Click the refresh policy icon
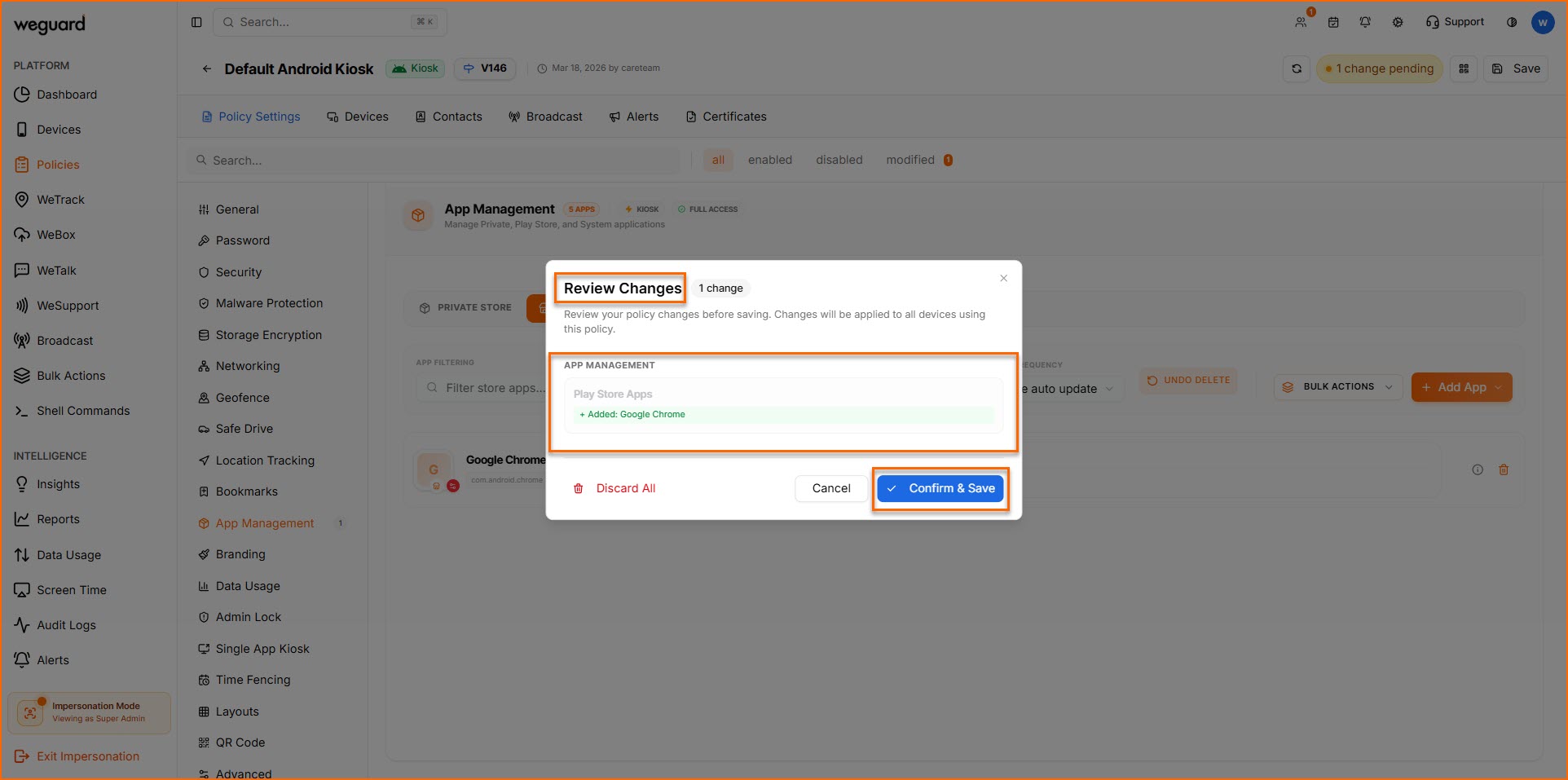The image size is (1568, 780). [1297, 68]
